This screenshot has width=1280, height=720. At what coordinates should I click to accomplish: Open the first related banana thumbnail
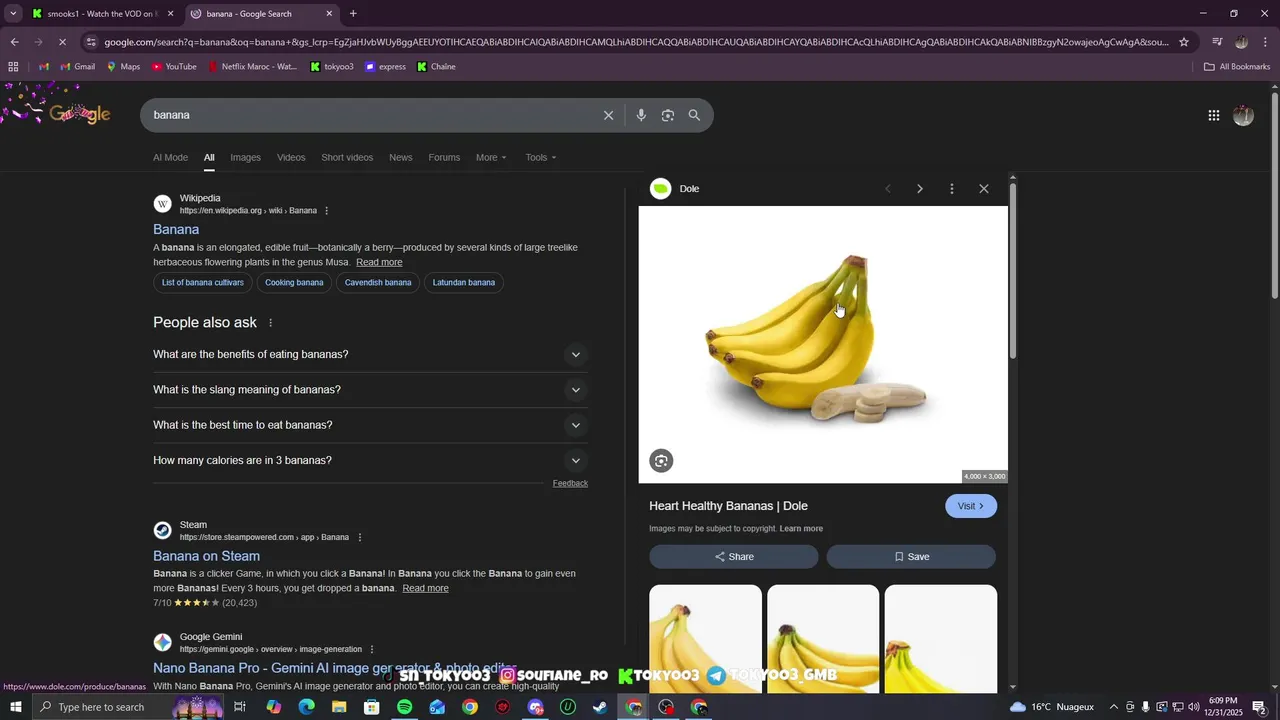705,639
